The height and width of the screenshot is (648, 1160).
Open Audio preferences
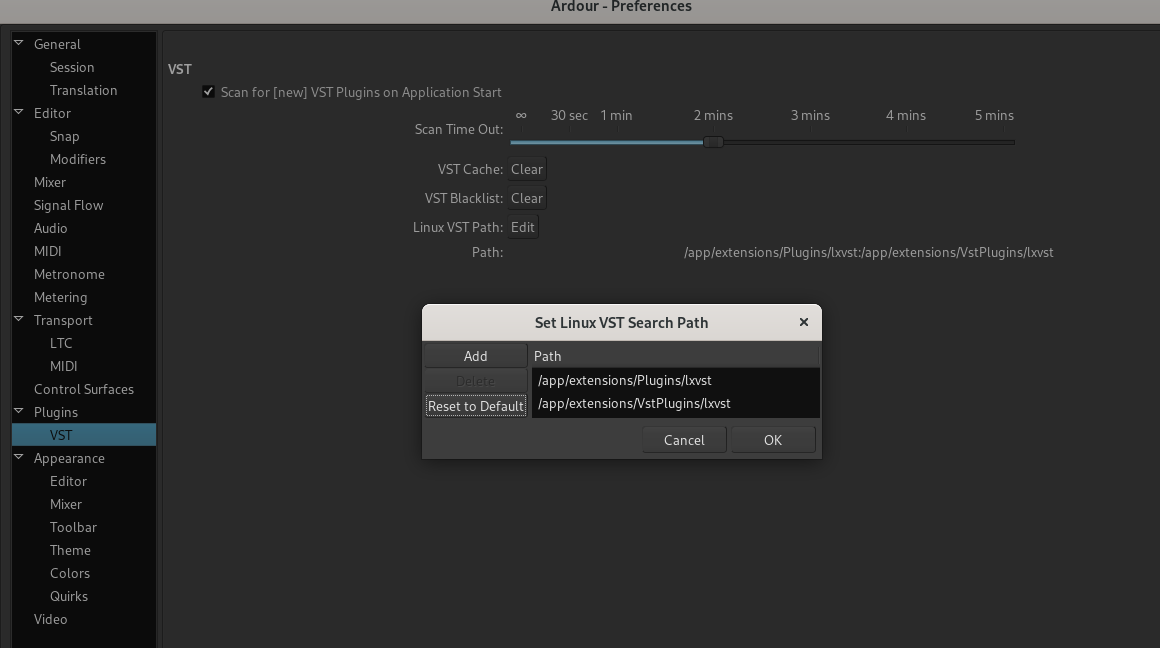tap(50, 228)
